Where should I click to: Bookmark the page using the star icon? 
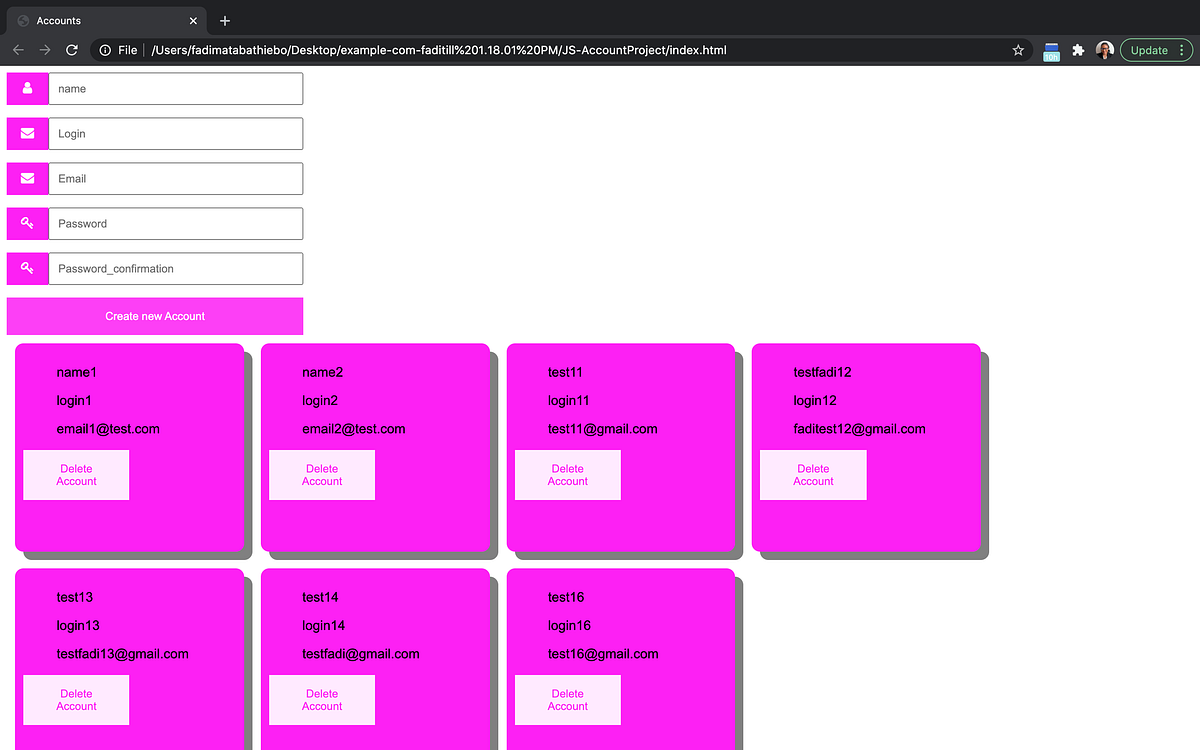(1017, 49)
